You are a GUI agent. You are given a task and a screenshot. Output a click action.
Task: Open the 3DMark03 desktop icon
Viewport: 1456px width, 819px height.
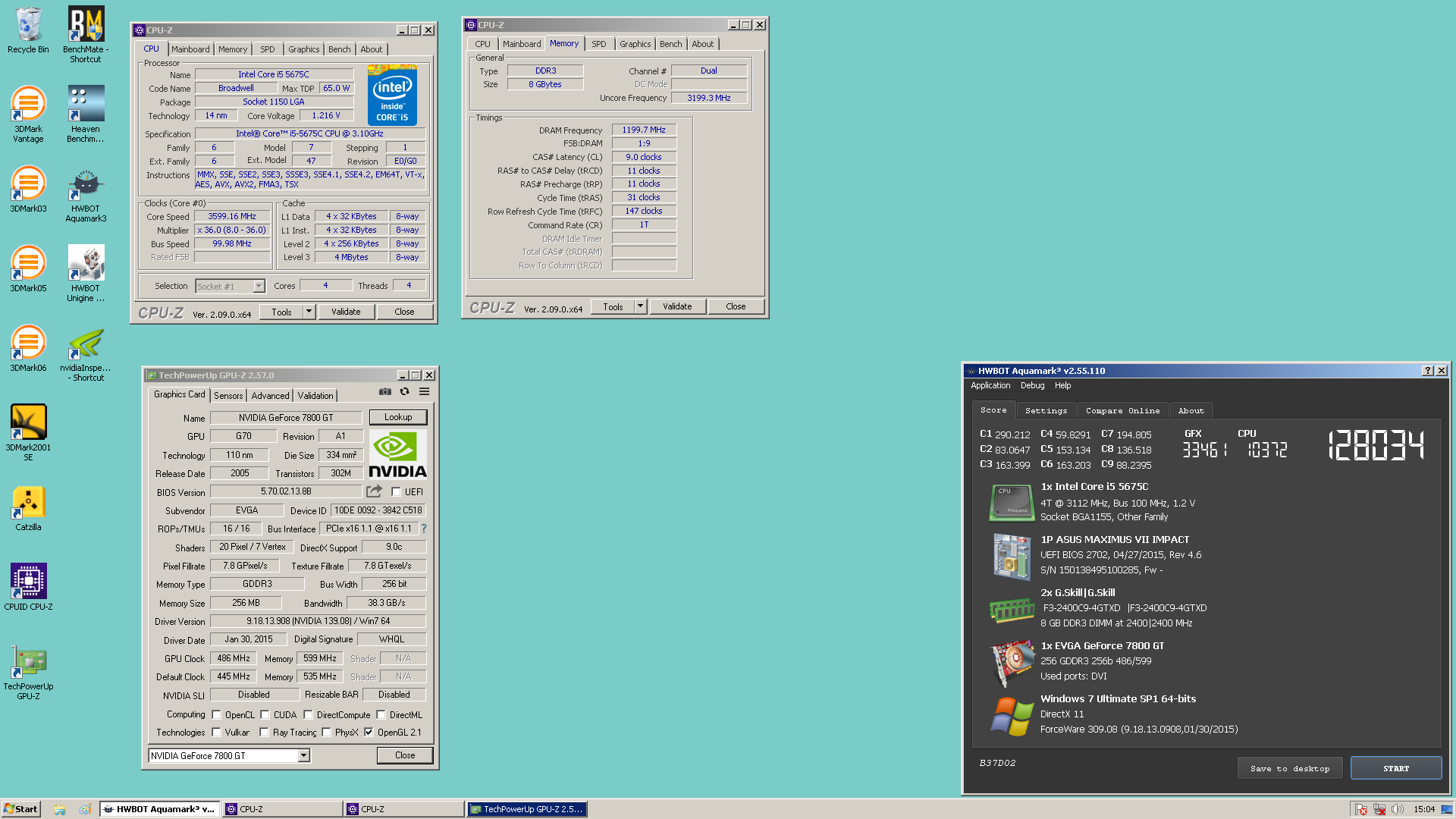click(28, 188)
